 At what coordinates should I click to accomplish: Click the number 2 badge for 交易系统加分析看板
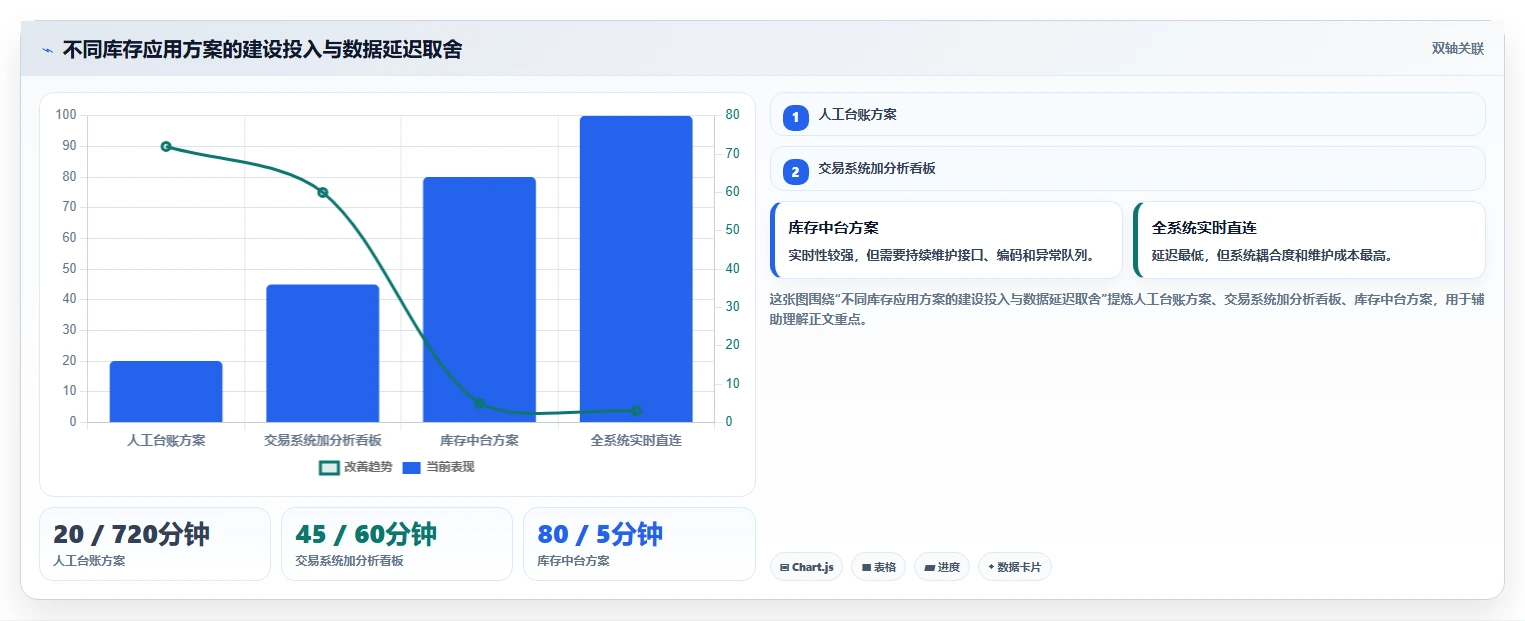click(x=795, y=172)
